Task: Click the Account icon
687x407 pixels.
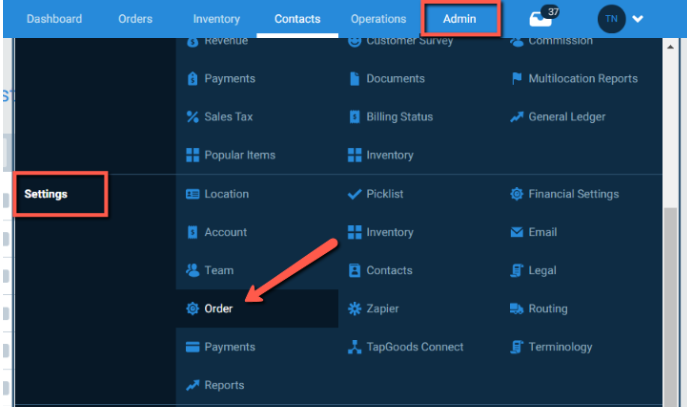Action: [x=192, y=232]
